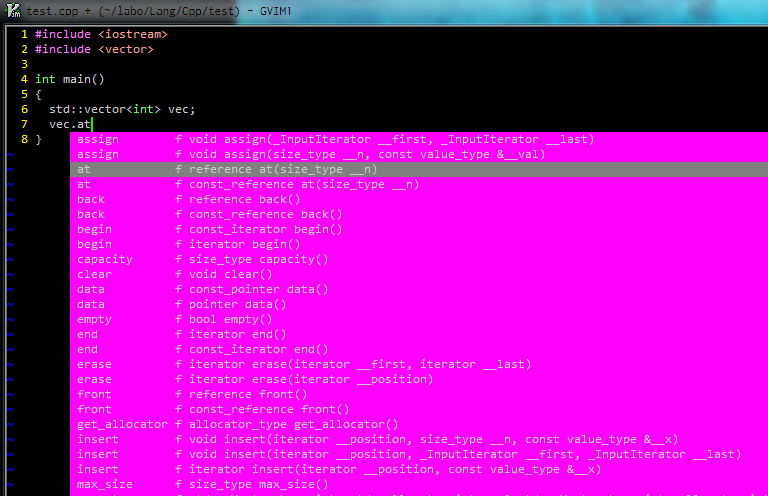This screenshot has width=768, height=496.
Task: Choose insert with size_type __n parameter
Action: point(419,439)
